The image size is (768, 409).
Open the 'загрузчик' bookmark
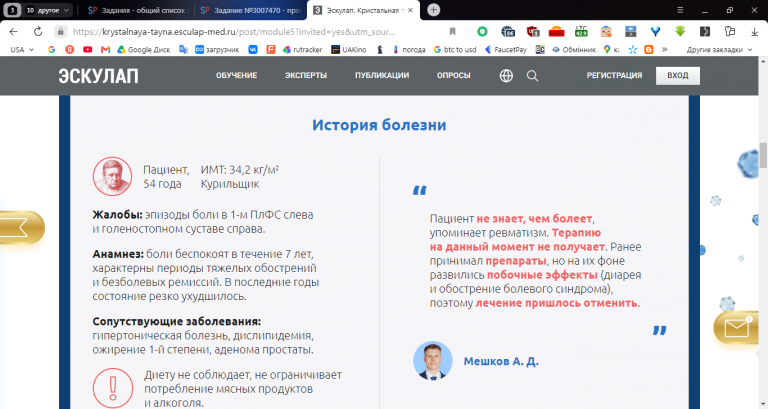pos(217,49)
